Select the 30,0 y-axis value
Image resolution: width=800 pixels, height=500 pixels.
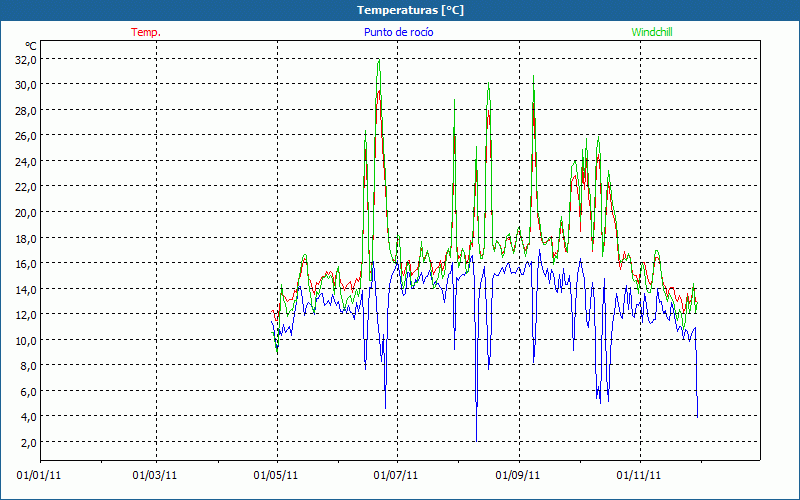click(26, 85)
